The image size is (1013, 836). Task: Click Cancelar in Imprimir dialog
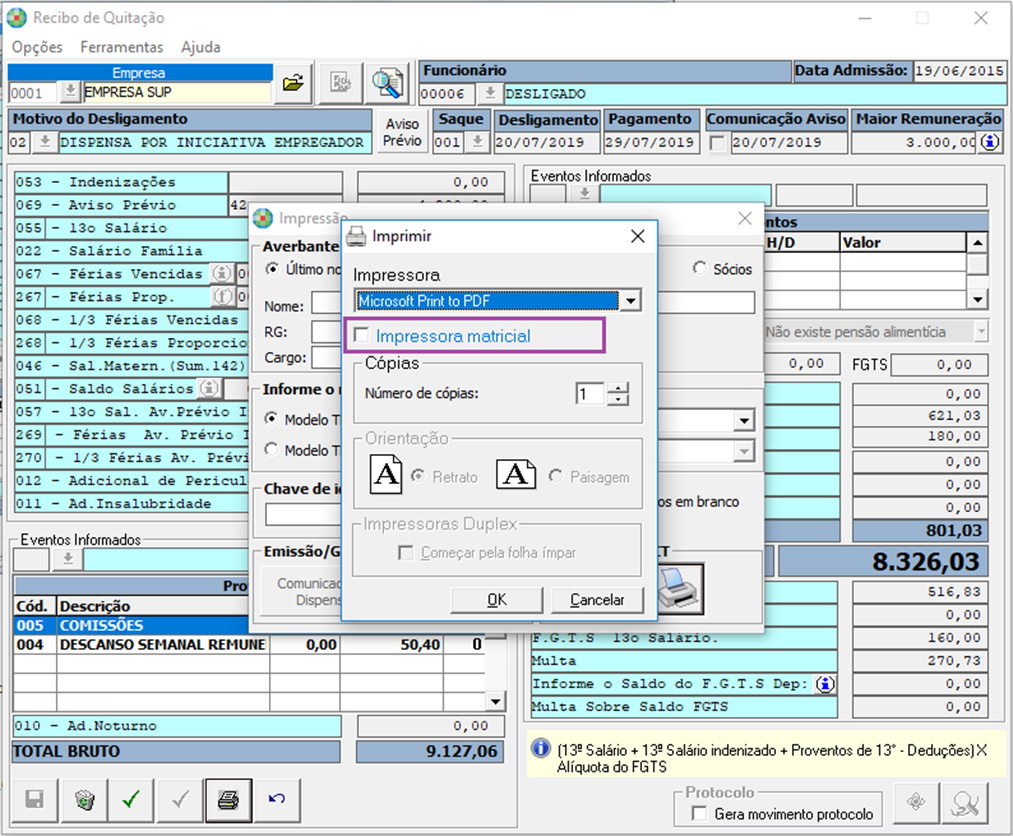pyautogui.click(x=597, y=600)
